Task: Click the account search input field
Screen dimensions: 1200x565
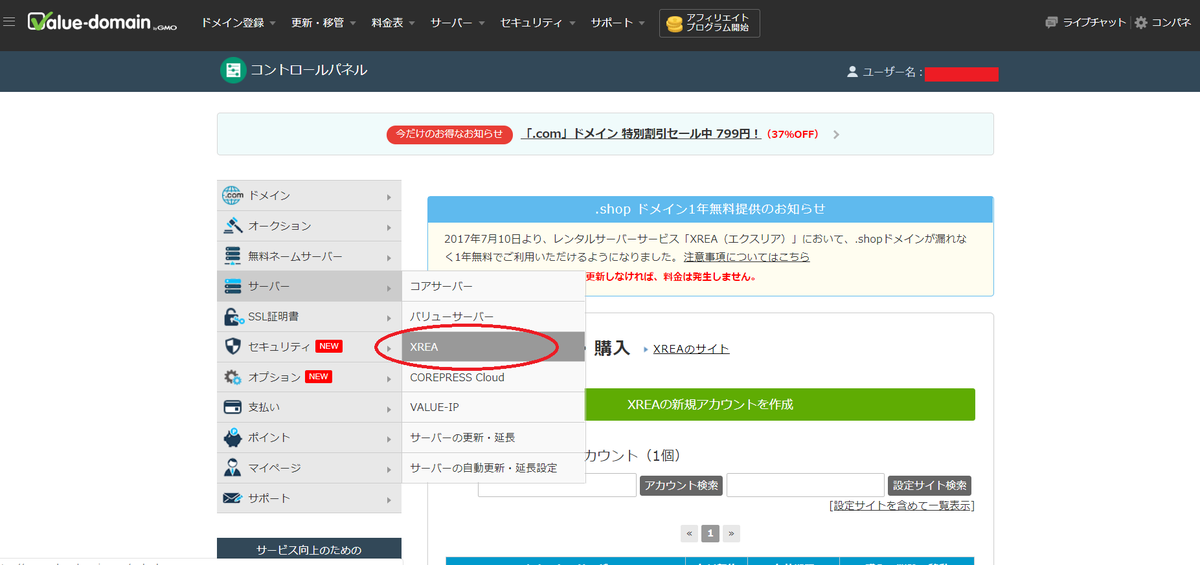Action: (x=557, y=485)
